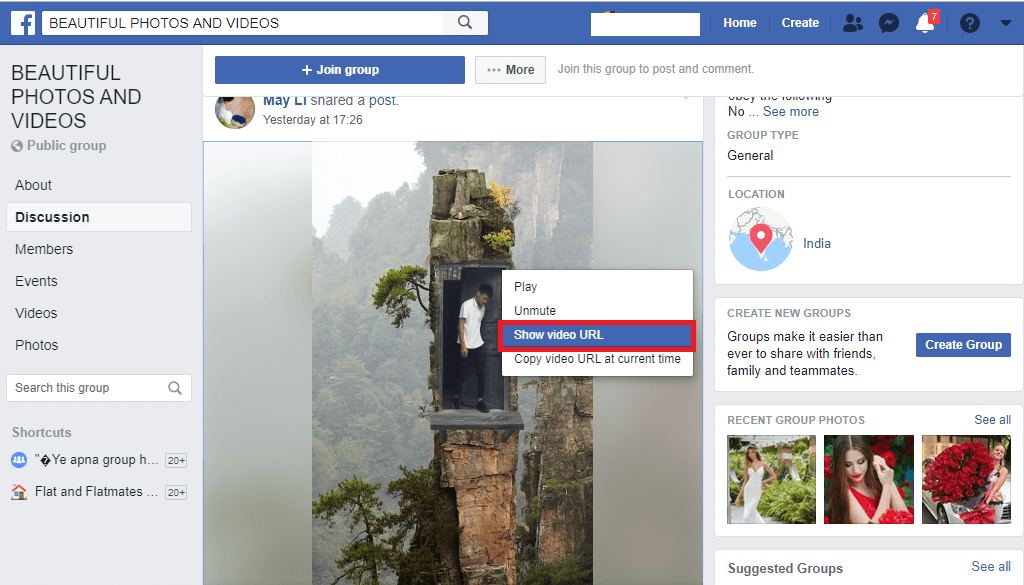The height and width of the screenshot is (585, 1024).
Task: Click the group title Beautiful Photos and Videos
Action: tap(76, 97)
